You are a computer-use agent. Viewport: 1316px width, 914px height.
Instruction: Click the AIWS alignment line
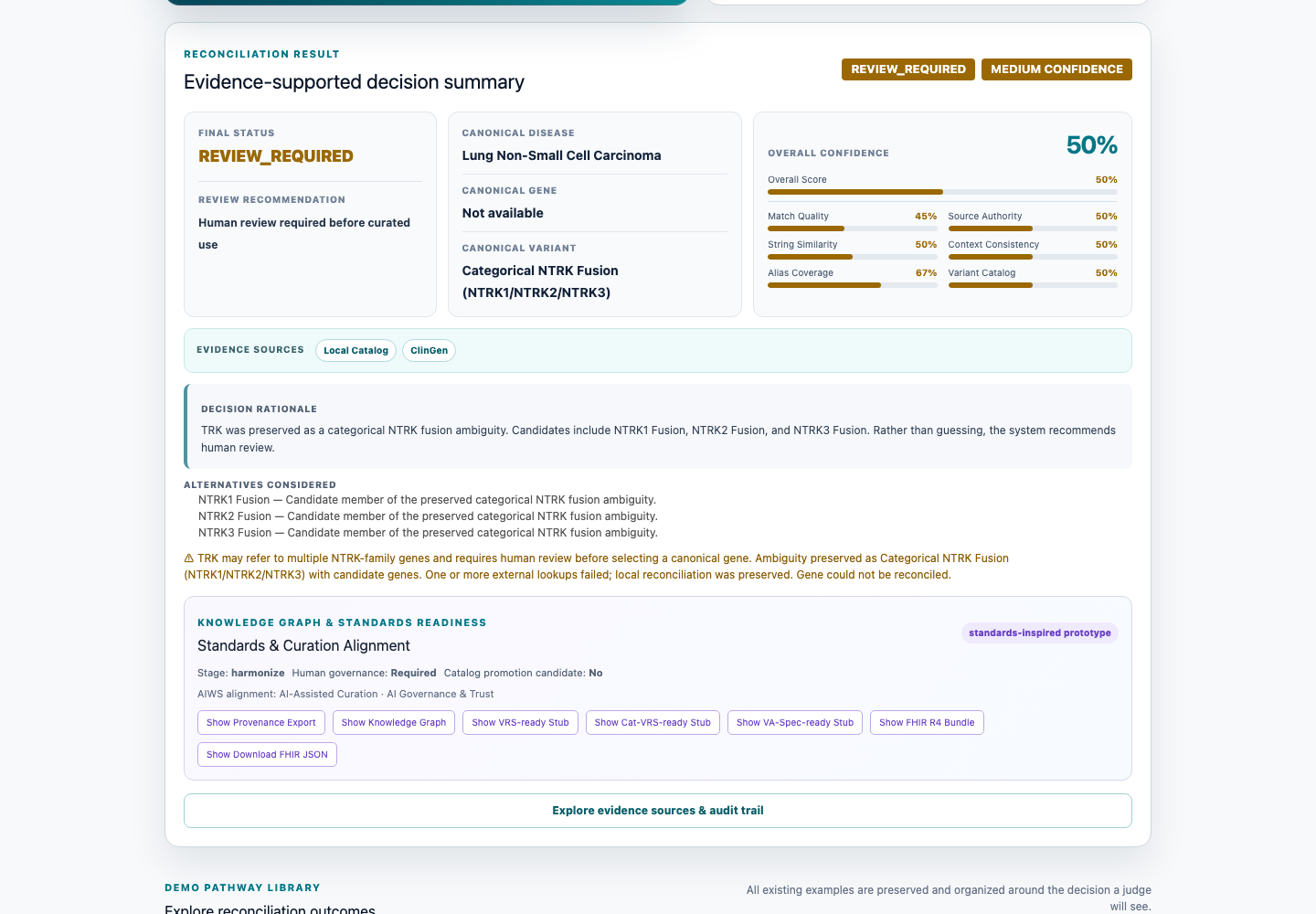click(x=345, y=694)
